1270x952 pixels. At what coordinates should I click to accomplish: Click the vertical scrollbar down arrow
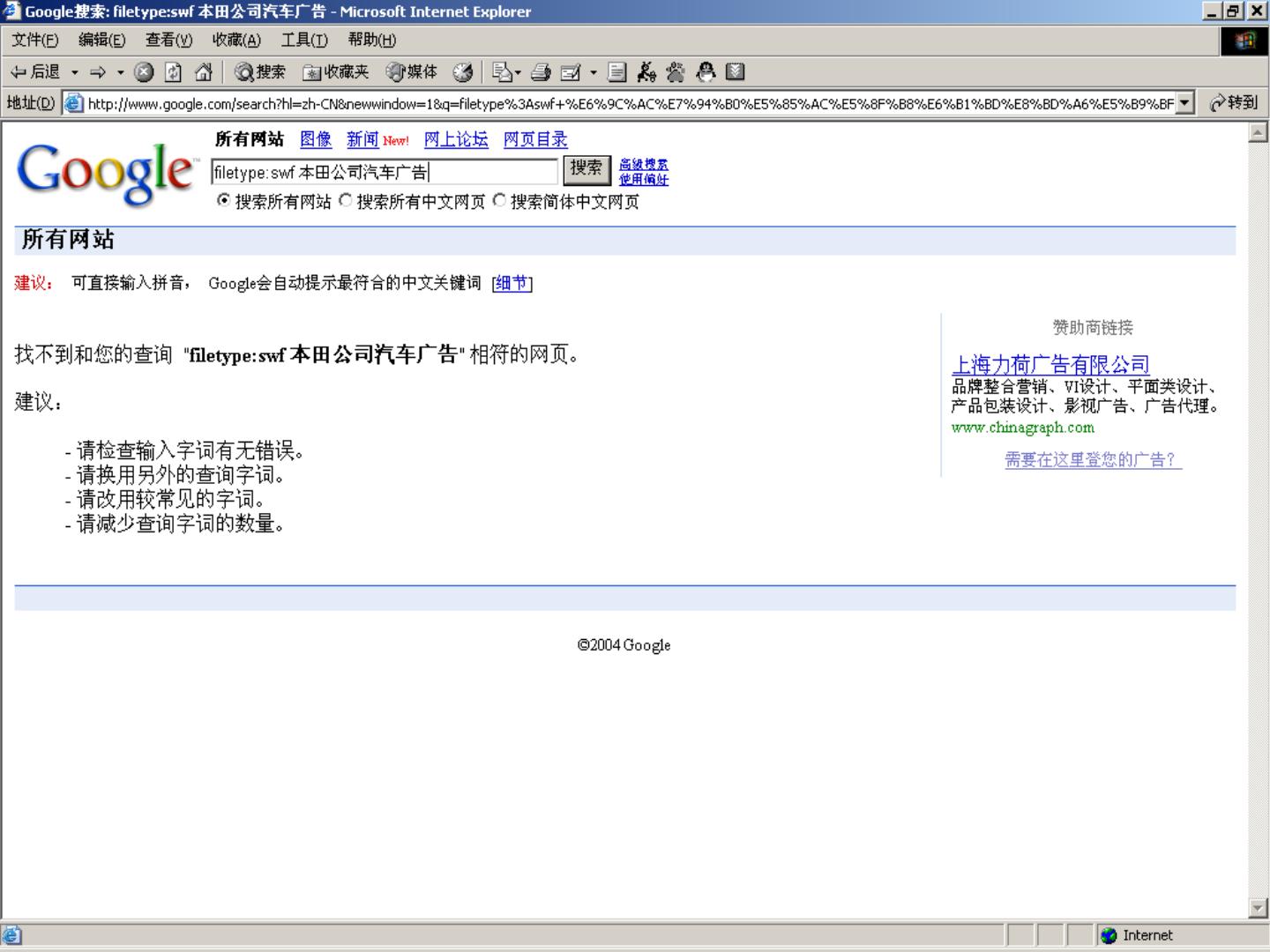point(1259,908)
